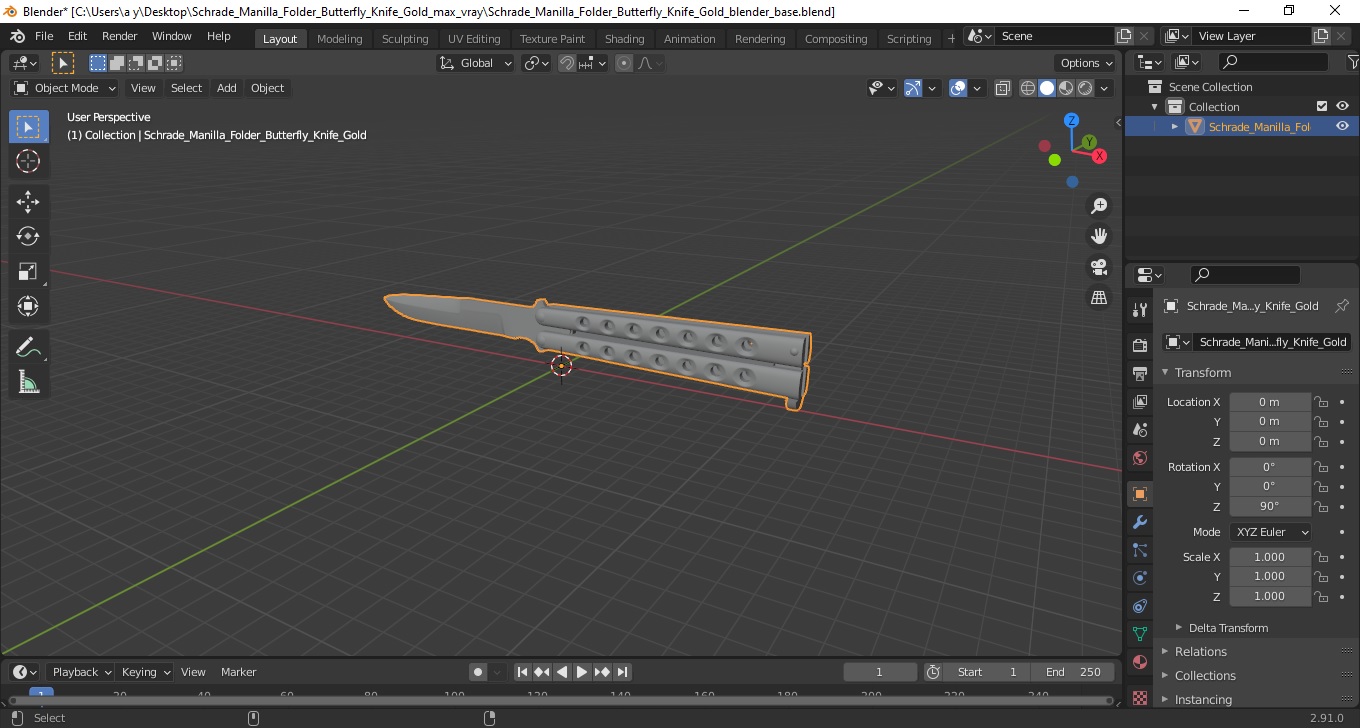Switch to rendered viewport shading
This screenshot has width=1360, height=728.
coord(1085,88)
